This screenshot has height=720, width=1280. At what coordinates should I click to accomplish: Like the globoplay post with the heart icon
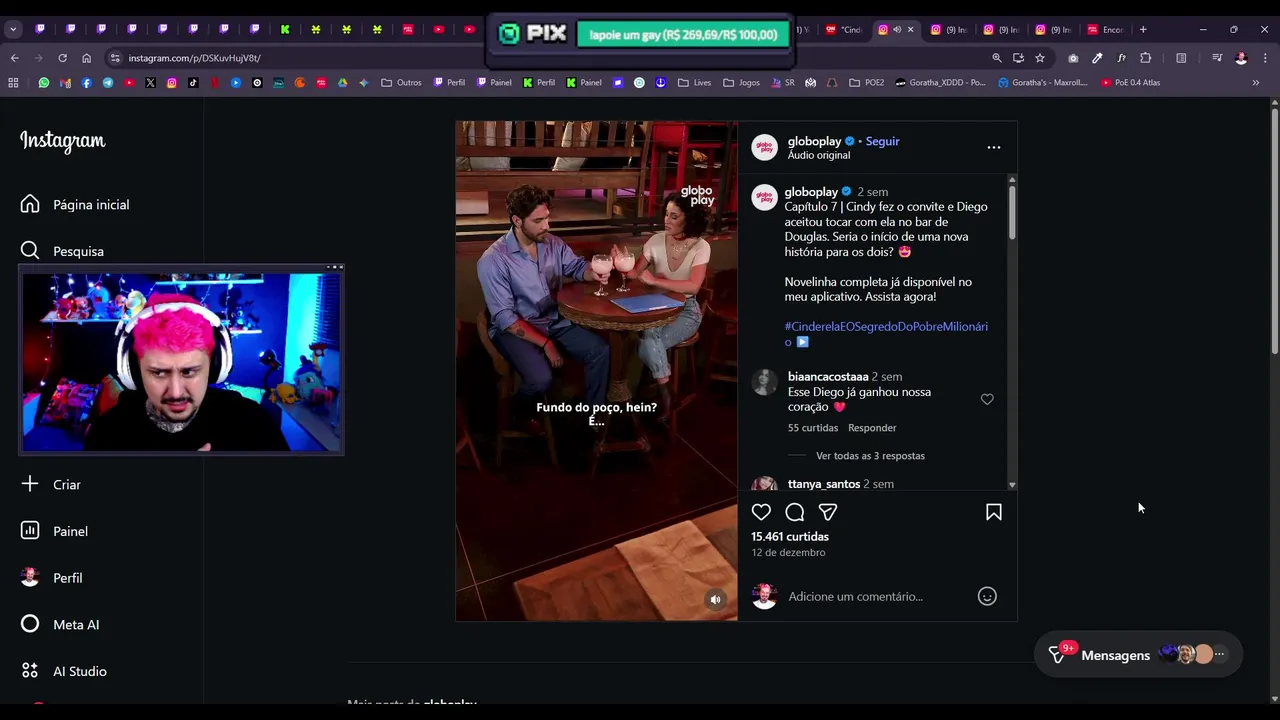(761, 512)
